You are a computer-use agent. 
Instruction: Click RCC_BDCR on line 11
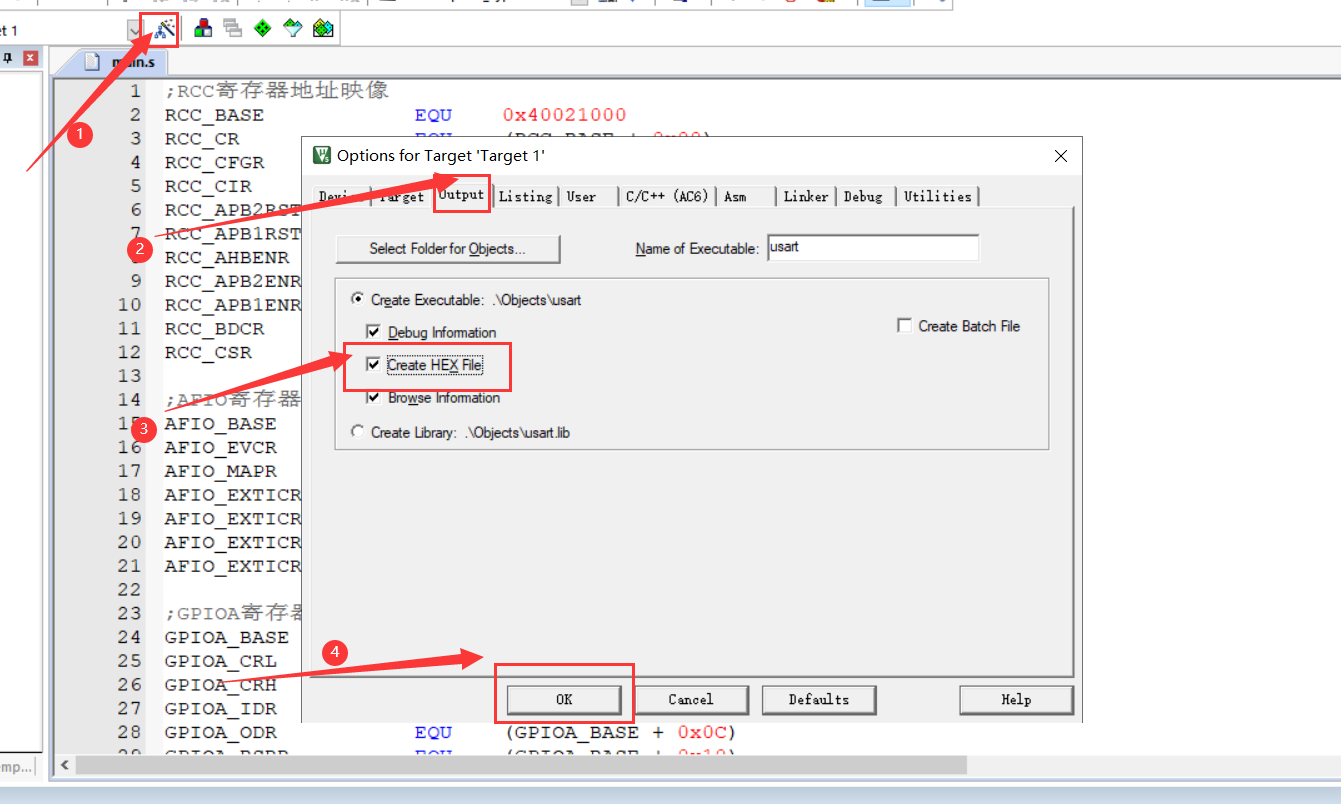tap(214, 329)
